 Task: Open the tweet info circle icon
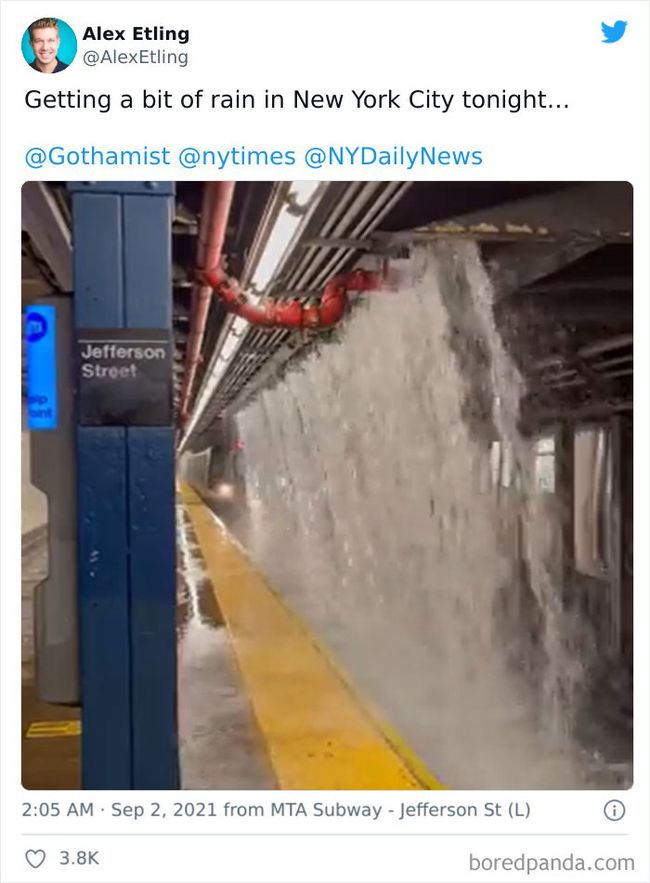pyautogui.click(x=614, y=810)
